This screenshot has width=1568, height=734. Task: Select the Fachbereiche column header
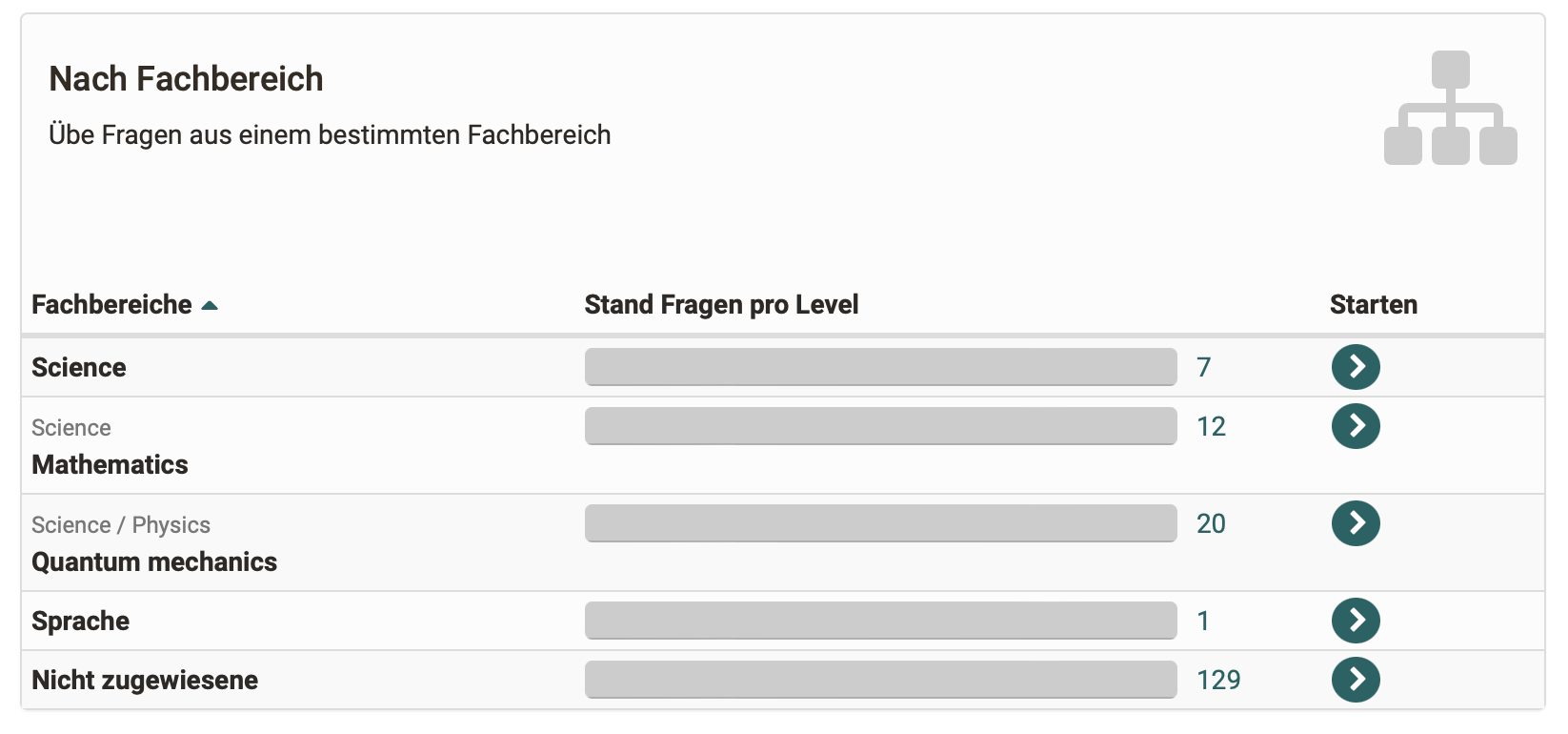111,304
